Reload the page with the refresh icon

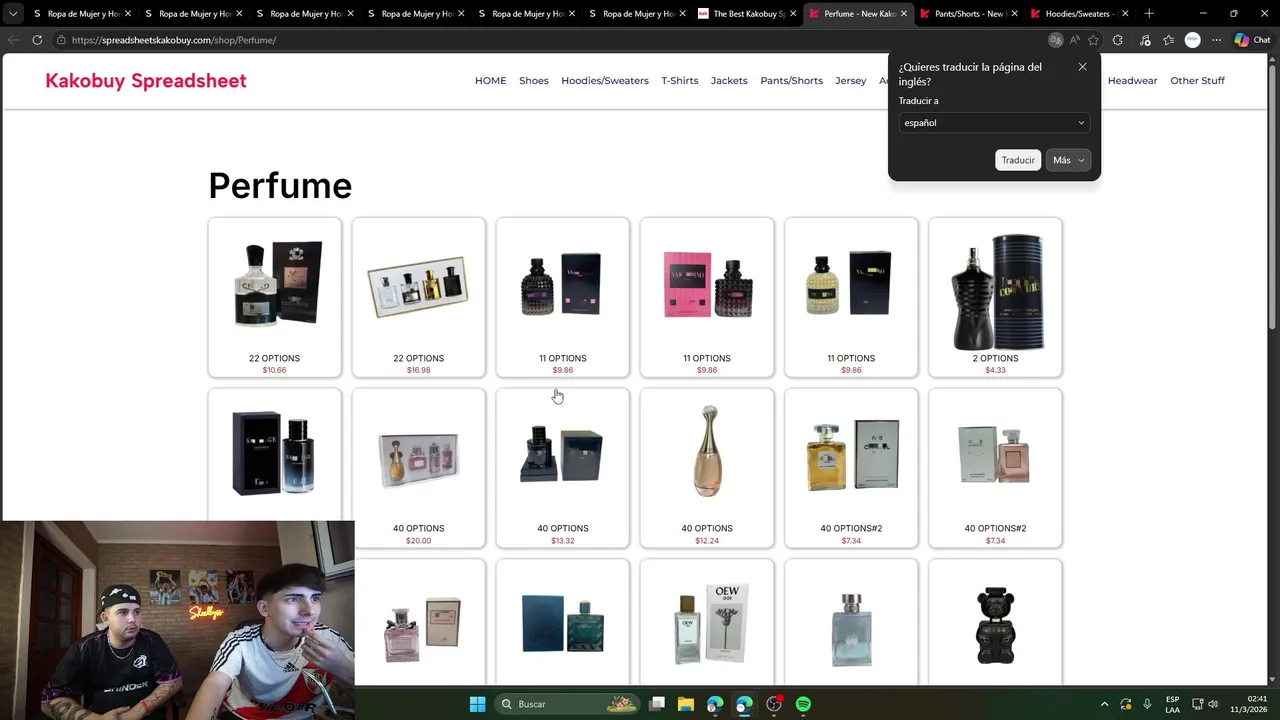click(x=37, y=40)
